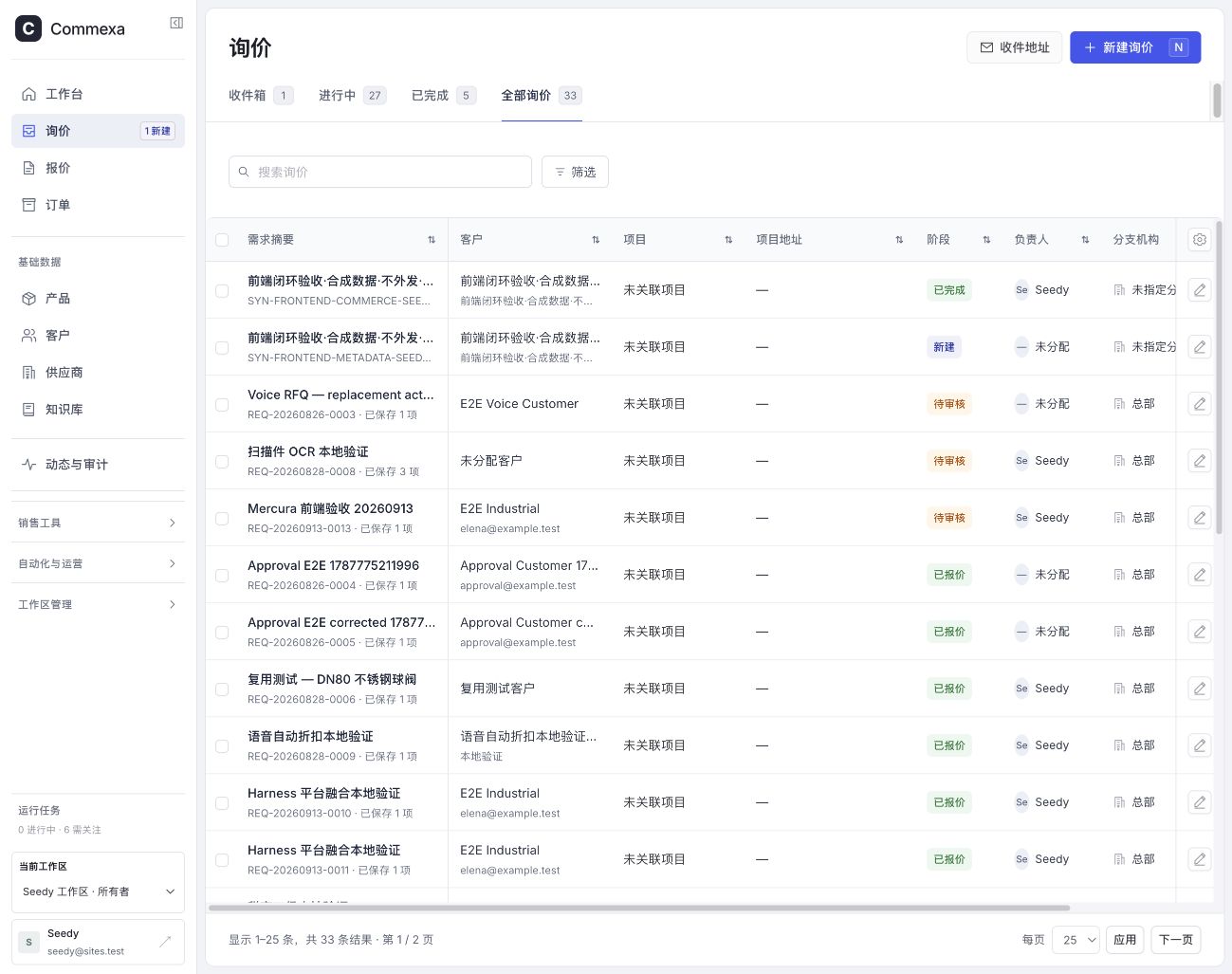This screenshot has width=1232, height=974.
Task: Expand 销售工具 section
Action: coord(98,523)
